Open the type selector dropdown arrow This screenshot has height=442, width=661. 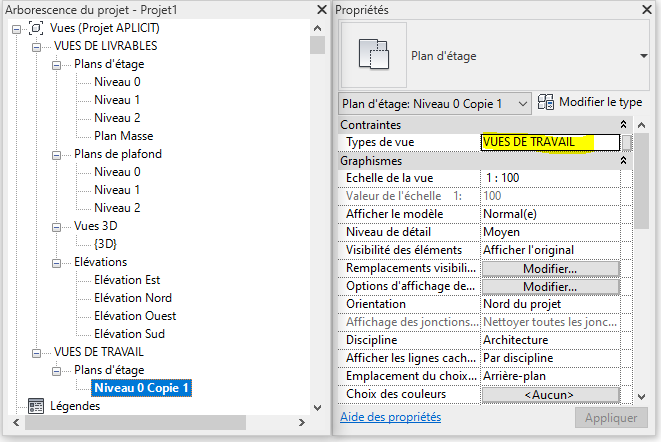643,55
